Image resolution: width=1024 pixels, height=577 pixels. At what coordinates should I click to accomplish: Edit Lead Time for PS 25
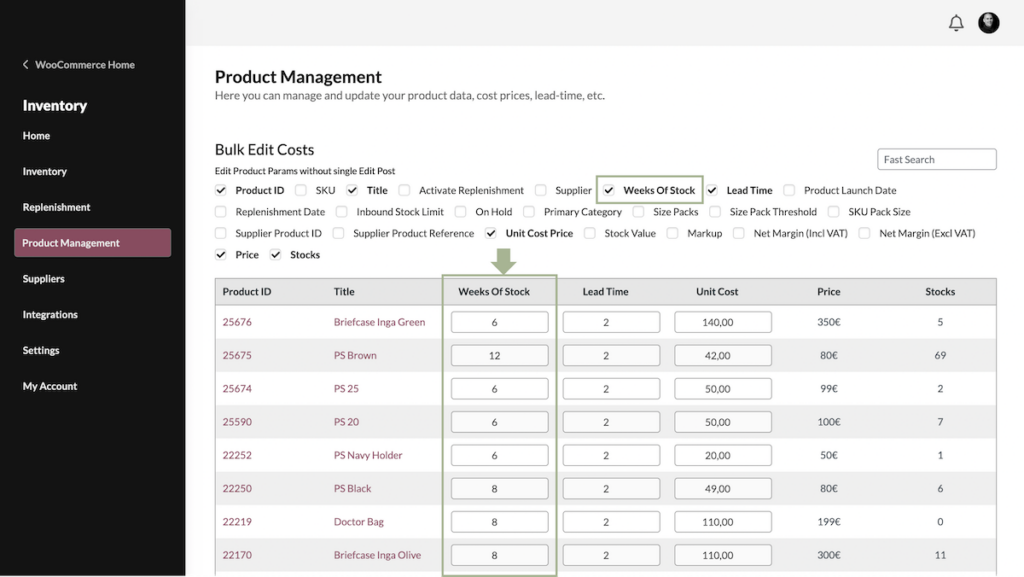[x=611, y=388]
